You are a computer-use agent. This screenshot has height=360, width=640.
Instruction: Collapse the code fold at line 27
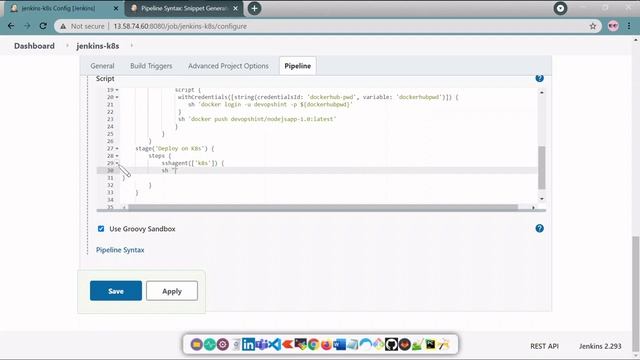coord(117,149)
